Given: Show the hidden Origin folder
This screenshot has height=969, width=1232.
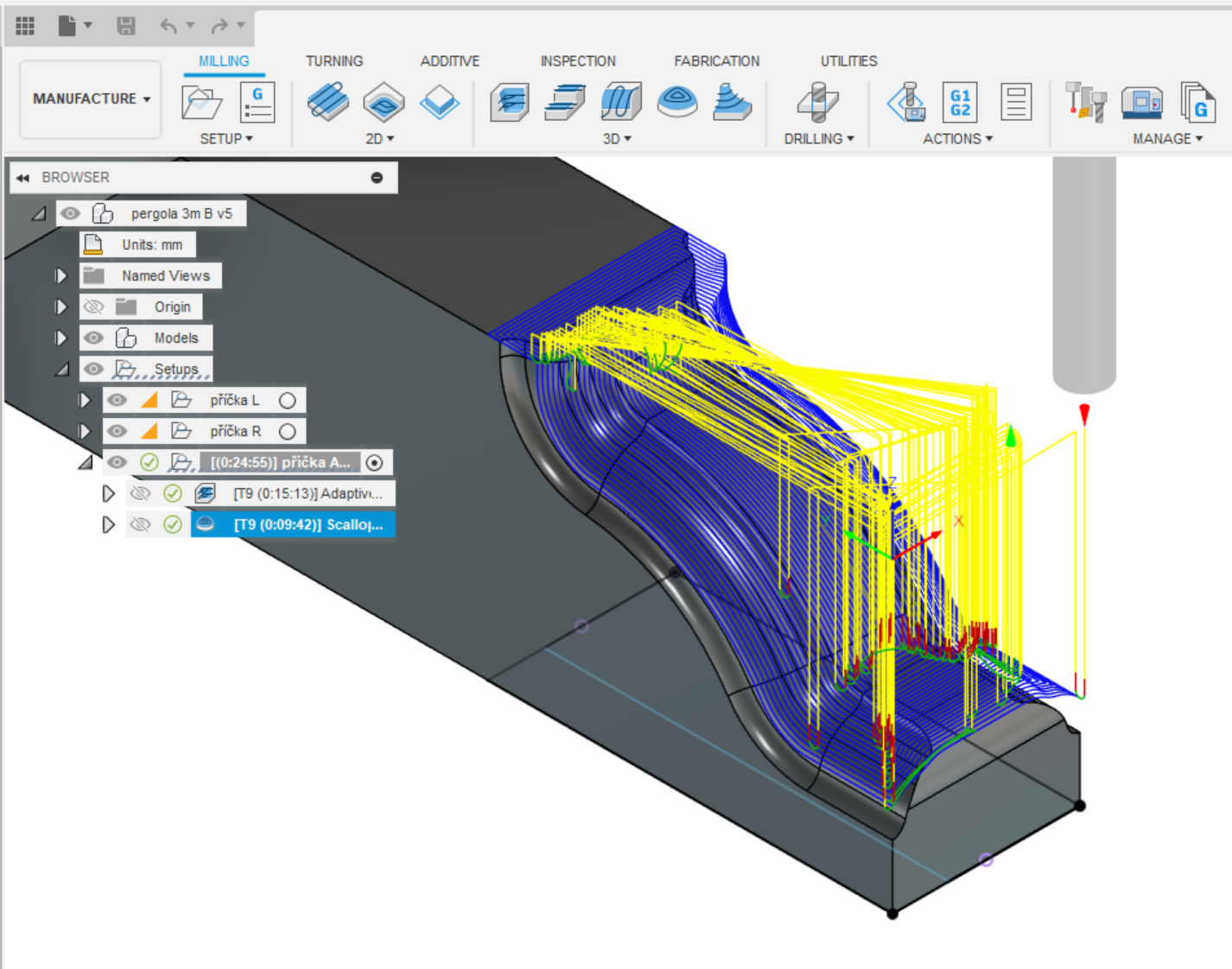Looking at the screenshot, I should pyautogui.click(x=94, y=307).
